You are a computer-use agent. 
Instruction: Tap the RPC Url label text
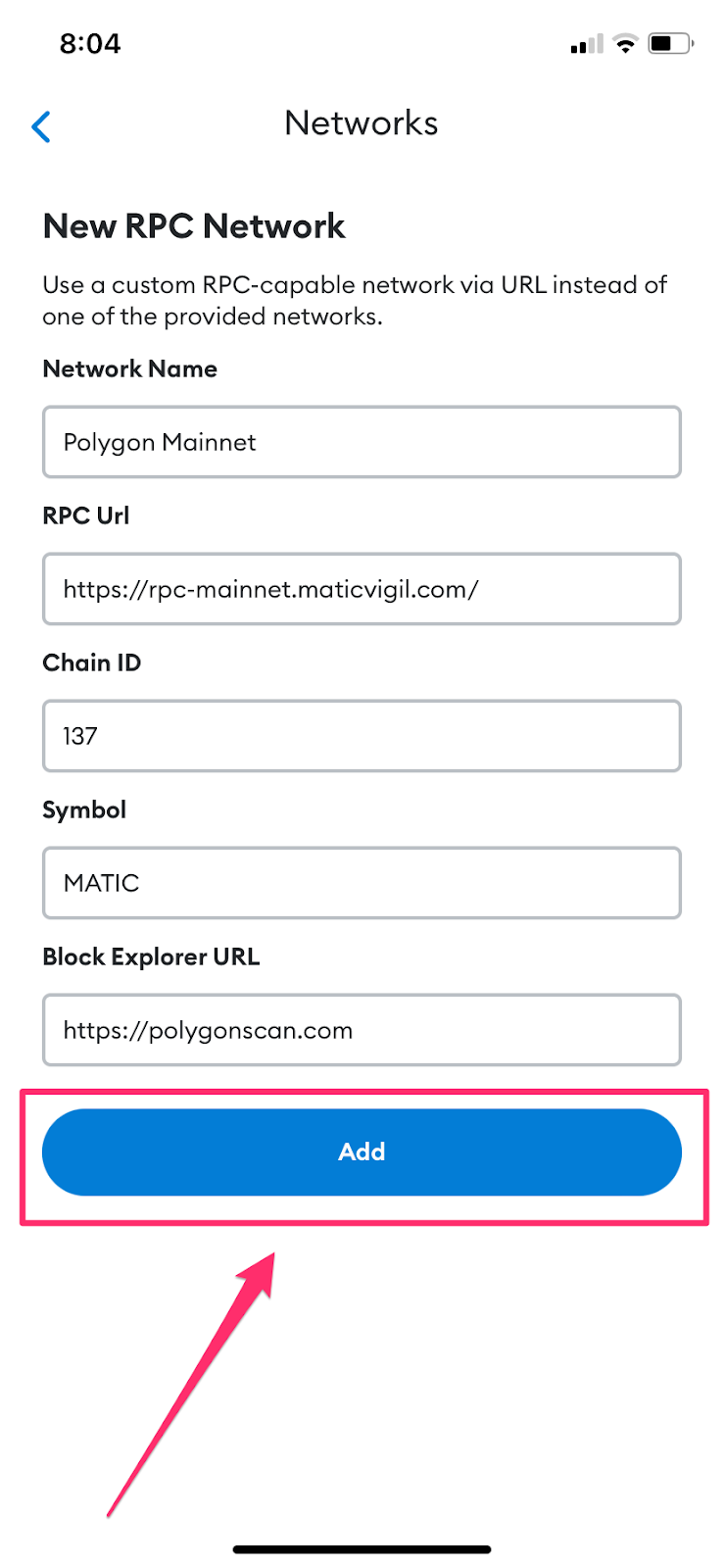[x=85, y=515]
